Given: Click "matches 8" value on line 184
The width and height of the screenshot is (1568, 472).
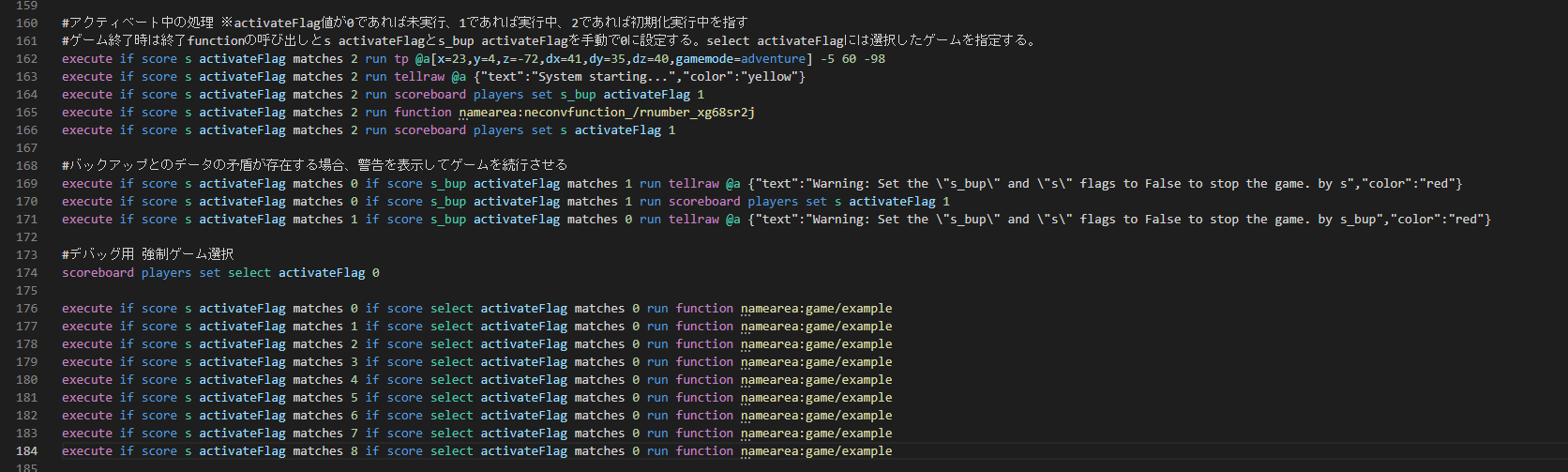Looking at the screenshot, I should click(x=325, y=451).
